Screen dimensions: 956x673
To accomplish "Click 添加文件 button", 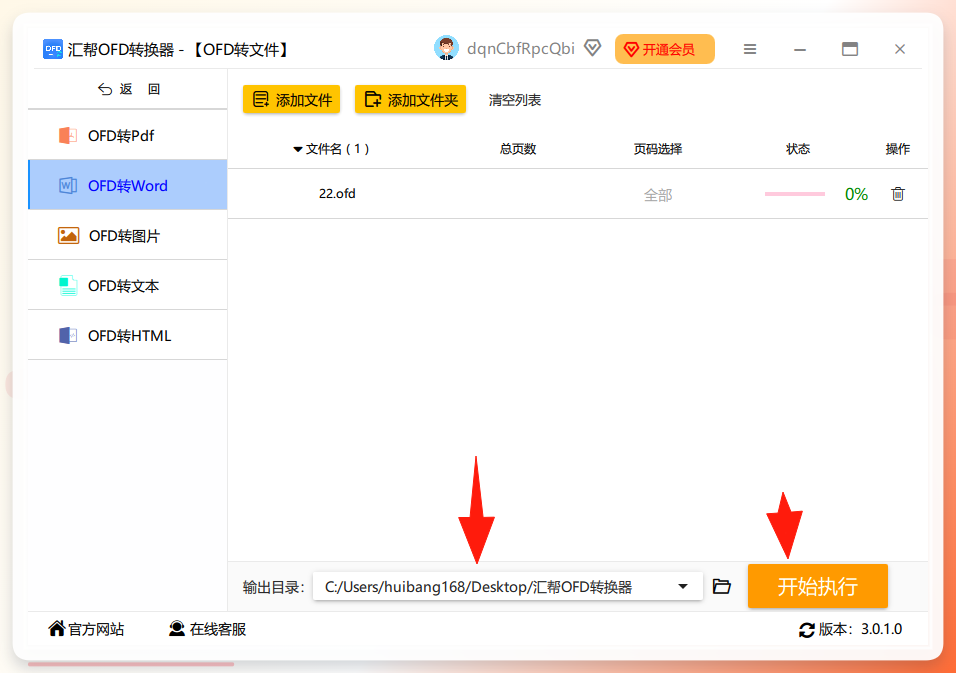I will 291,99.
